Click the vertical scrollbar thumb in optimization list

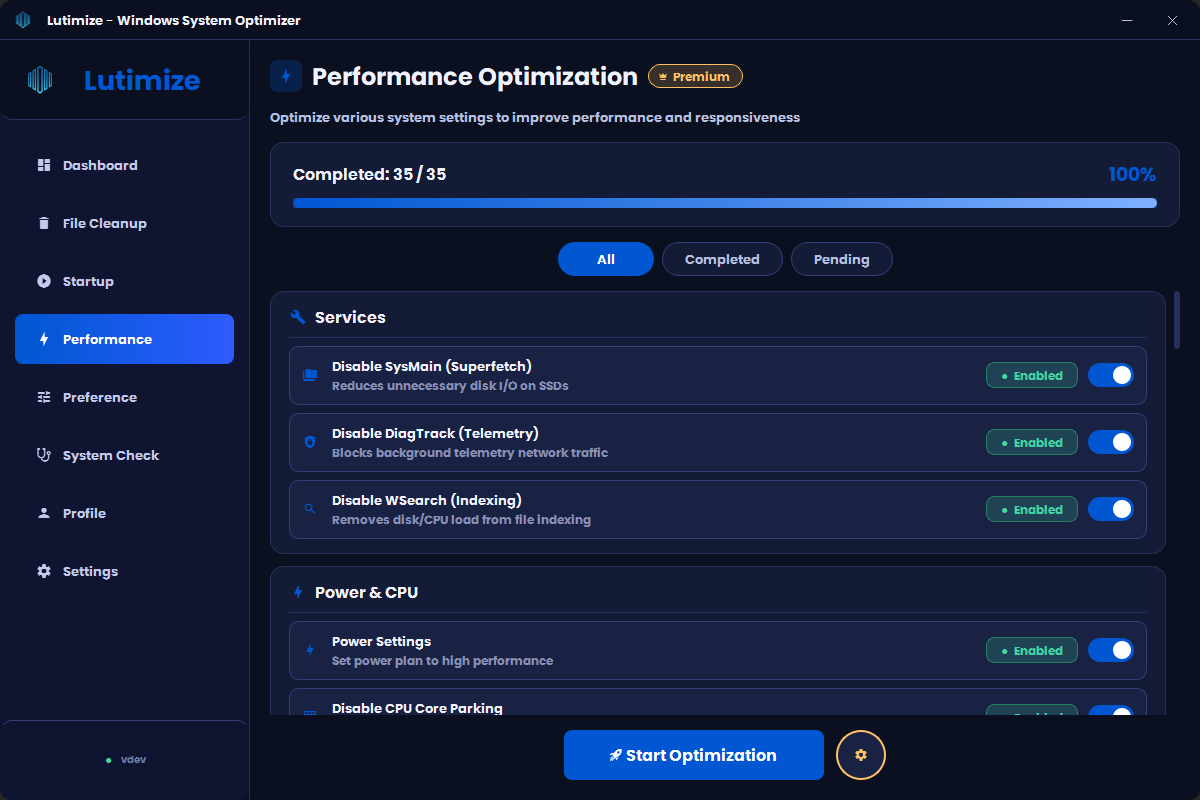click(1177, 320)
